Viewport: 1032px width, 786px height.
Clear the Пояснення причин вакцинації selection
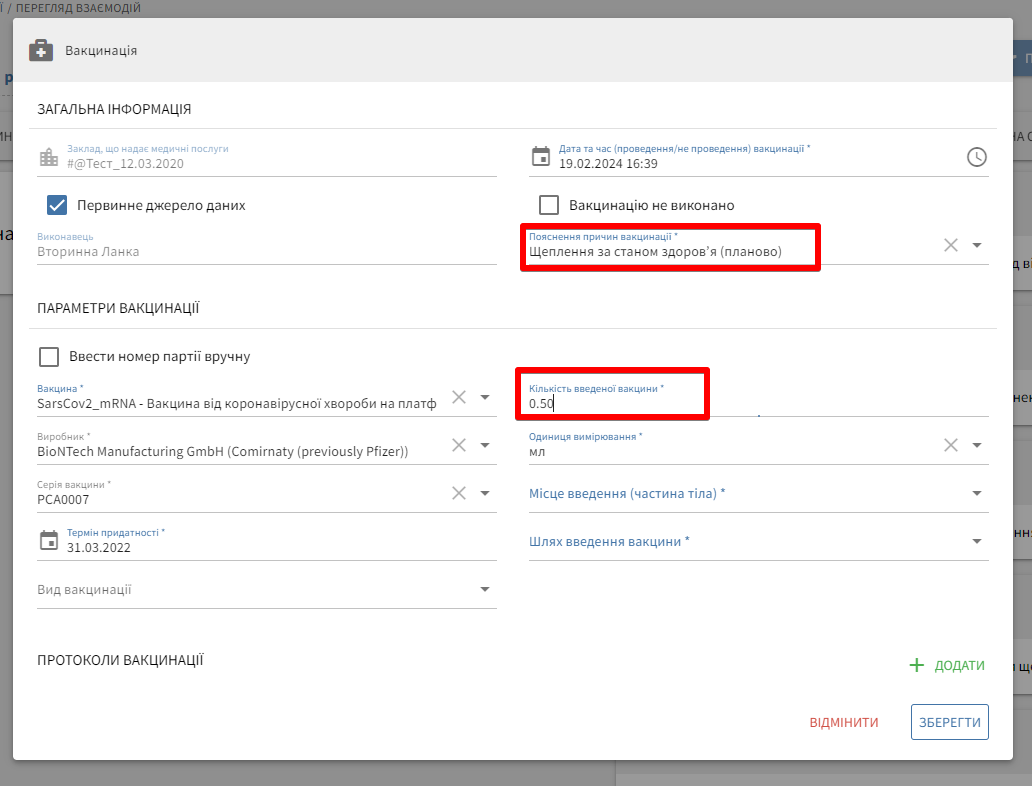click(x=951, y=245)
